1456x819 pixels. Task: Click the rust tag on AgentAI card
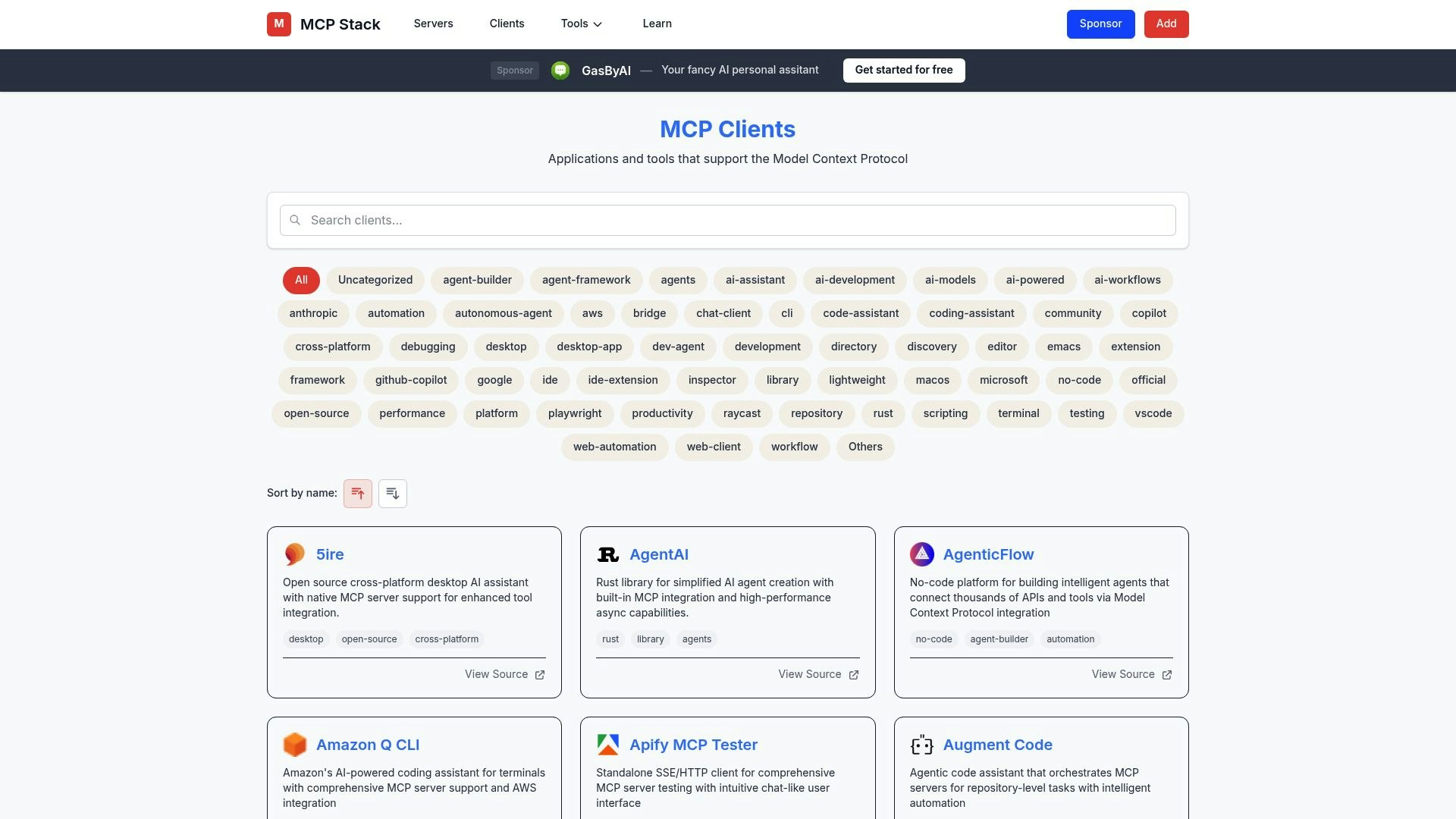point(610,639)
